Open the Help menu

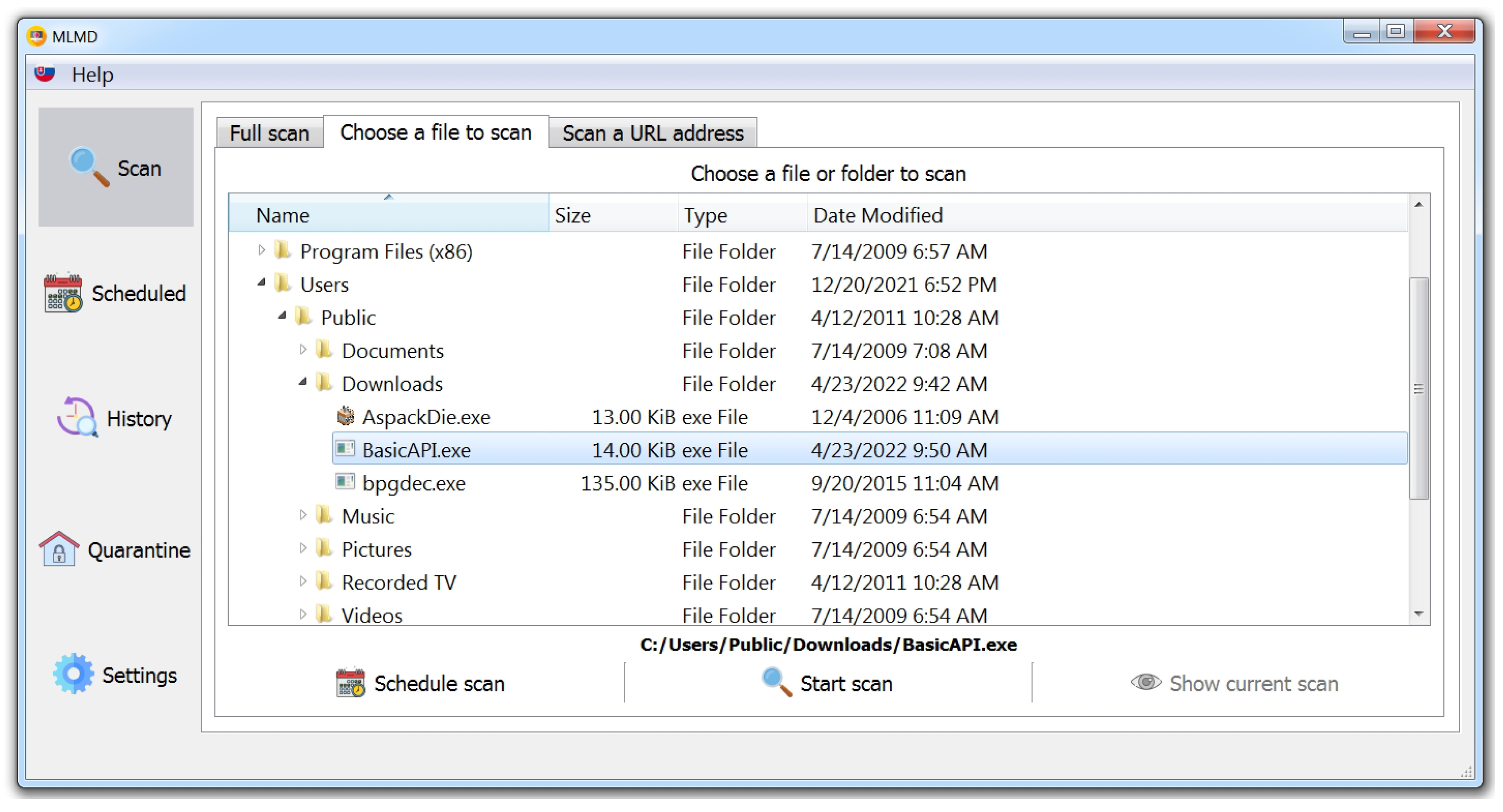[92, 75]
